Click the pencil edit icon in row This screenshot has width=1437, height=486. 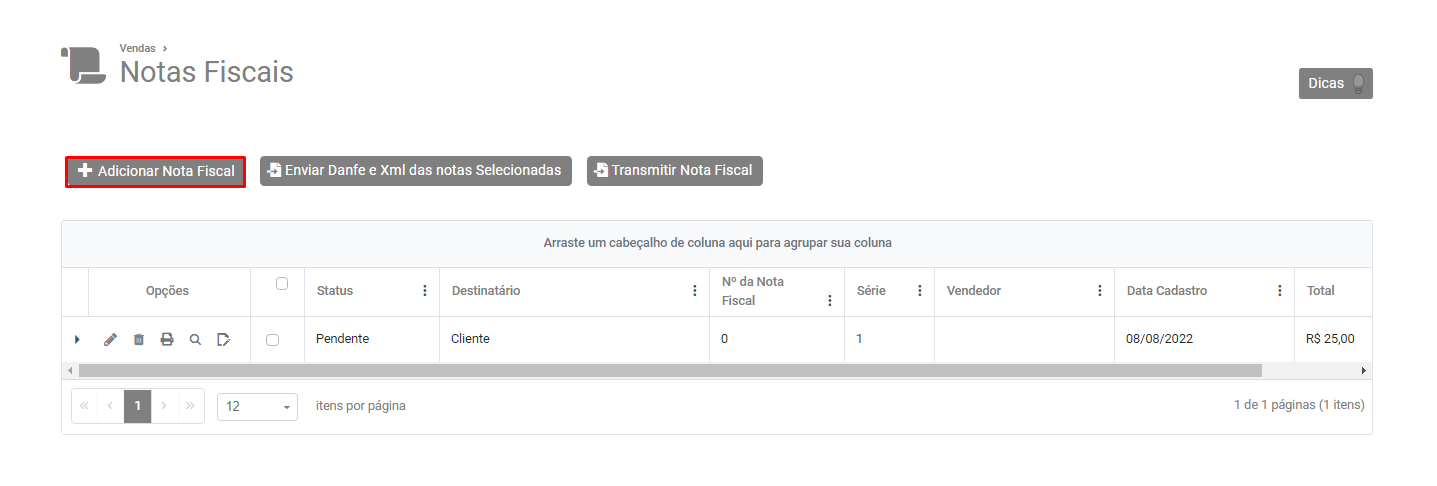[x=110, y=340]
